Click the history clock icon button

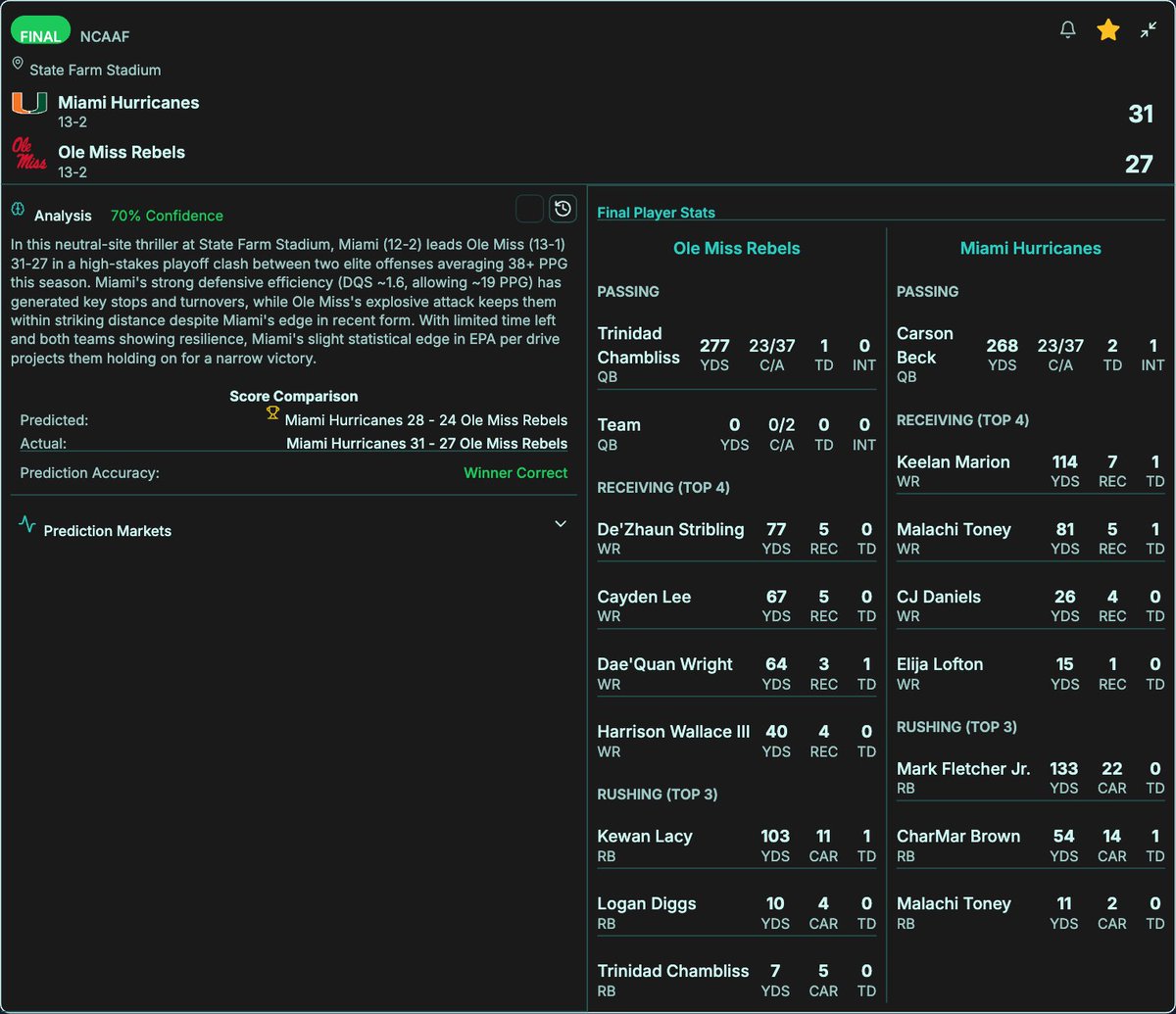tap(563, 208)
